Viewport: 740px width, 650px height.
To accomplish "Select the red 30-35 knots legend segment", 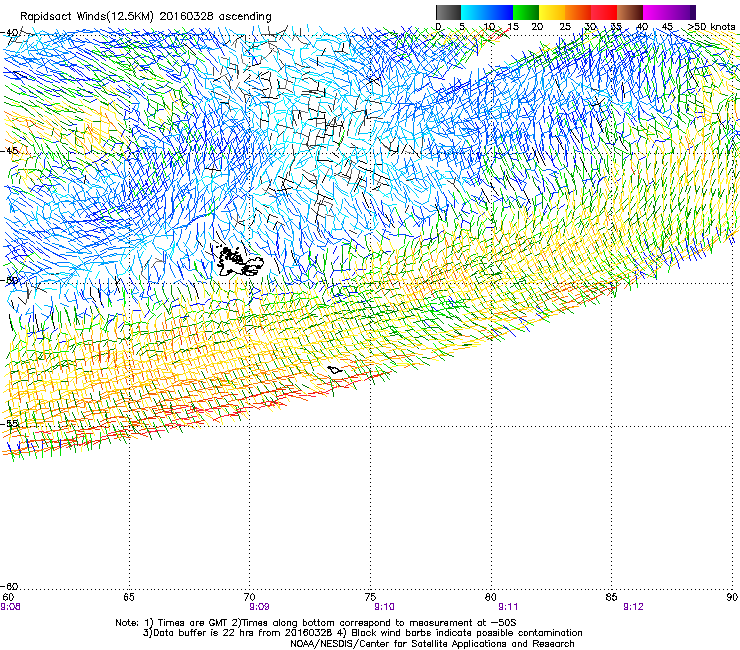I will point(604,12).
